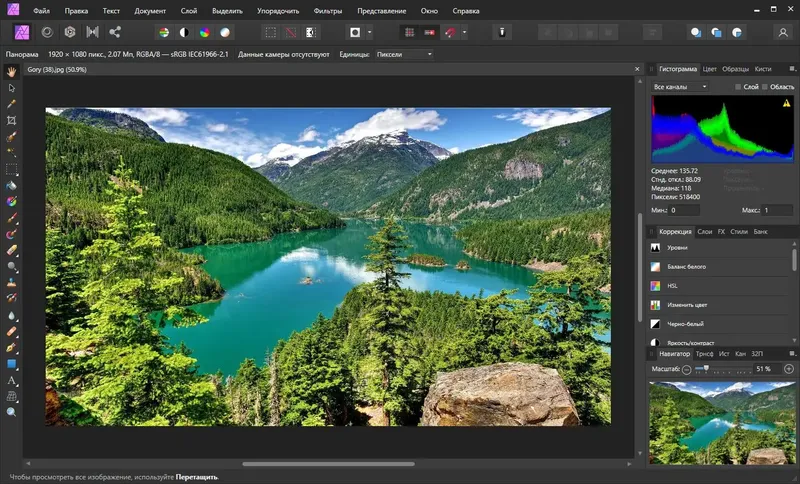
Task: Choose the Healing Brush bandage tool
Action: click(x=11, y=332)
